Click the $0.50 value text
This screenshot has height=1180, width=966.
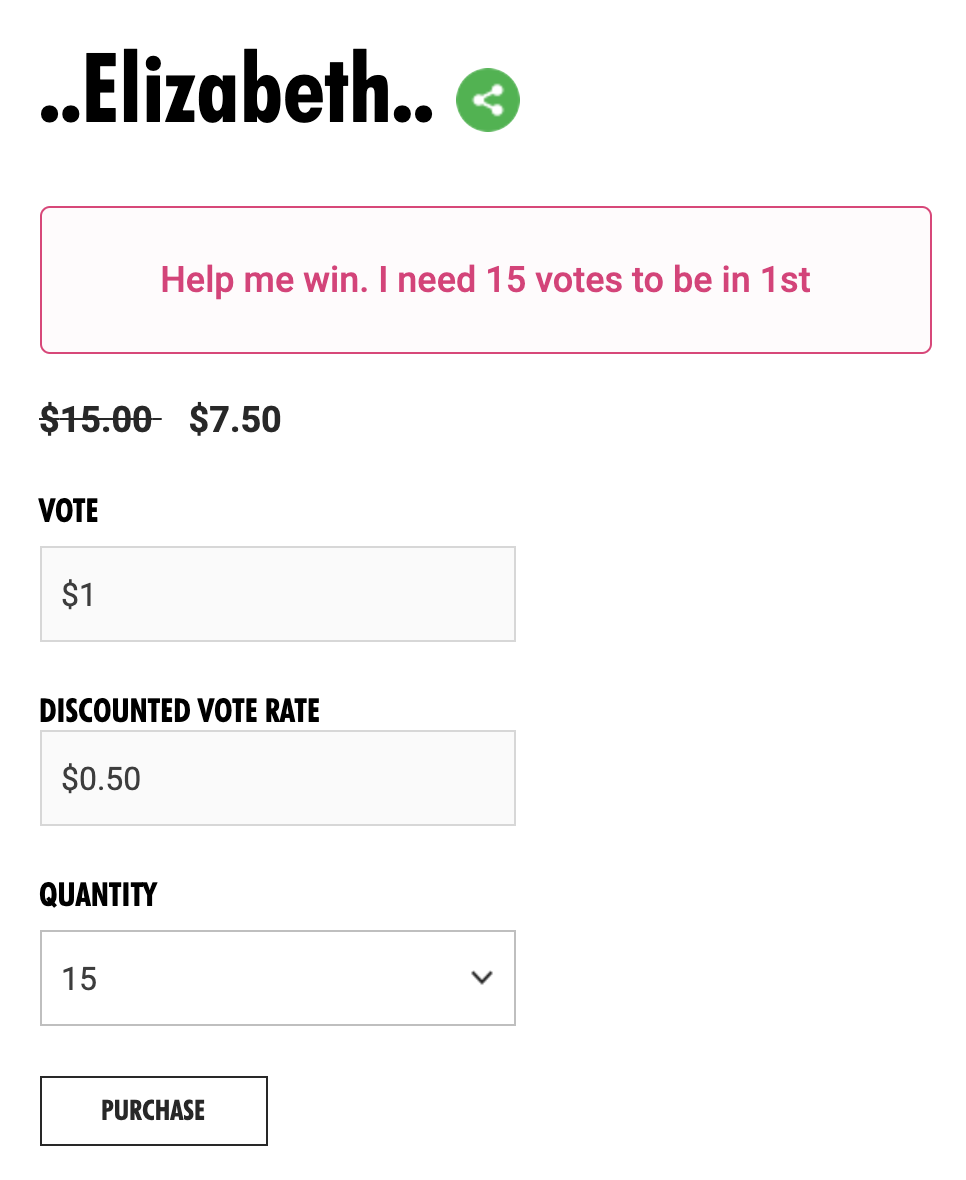click(x=101, y=779)
